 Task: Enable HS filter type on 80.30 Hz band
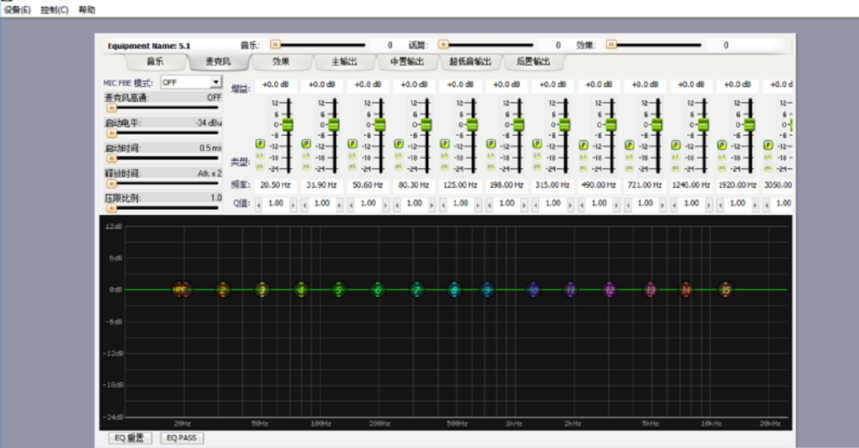[x=399, y=167]
